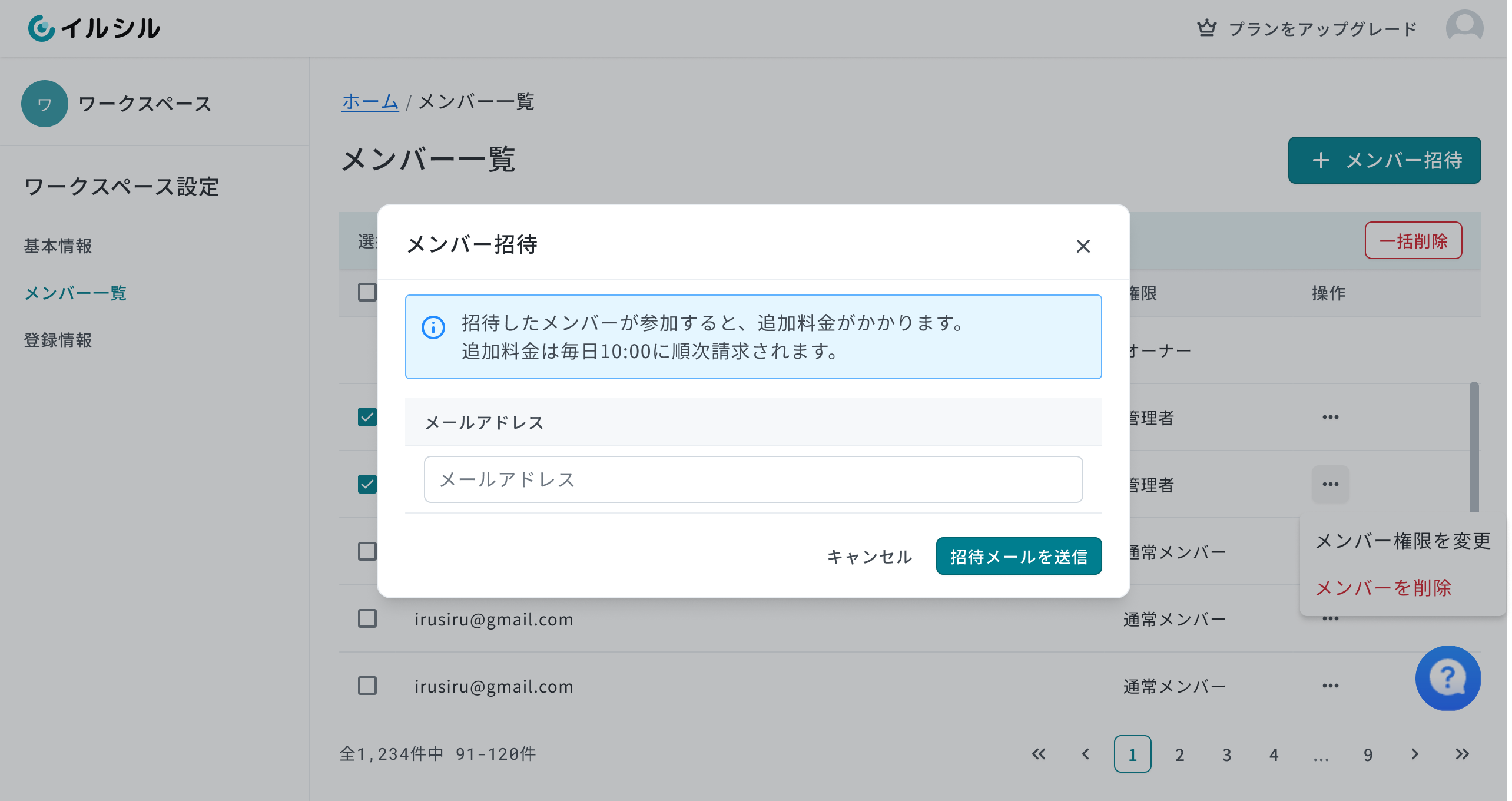Open the highlighted three-dot menu for second 管理者 row
The height and width of the screenshot is (801, 1512).
(1330, 484)
